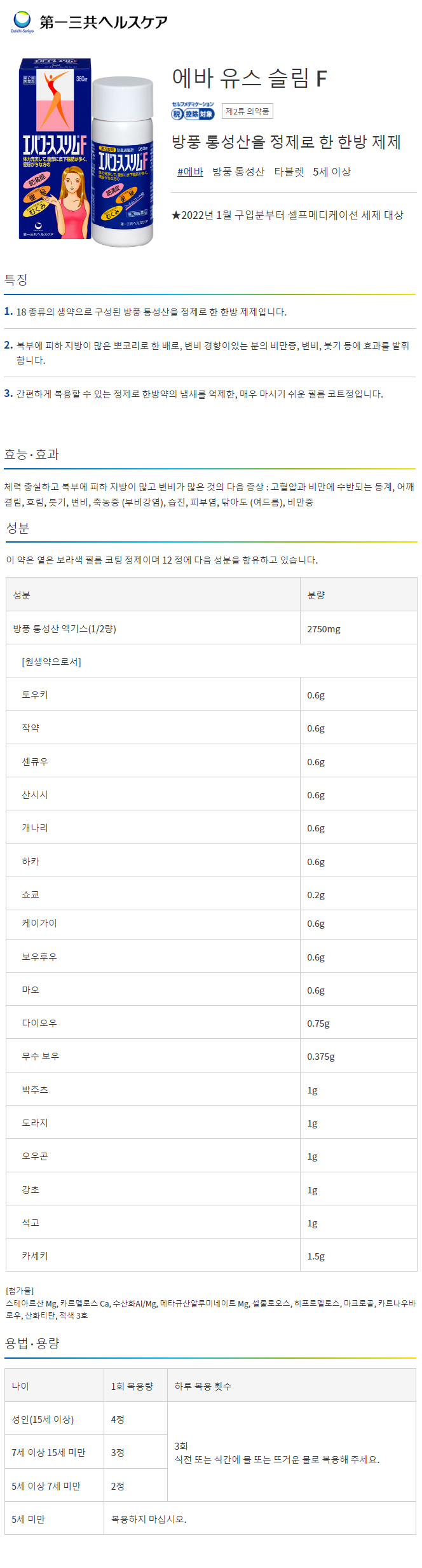
Task: Select the 5세 이상 tag
Action: (332, 172)
